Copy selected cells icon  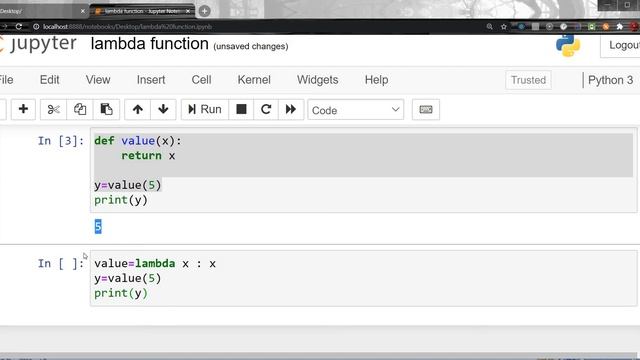80,109
